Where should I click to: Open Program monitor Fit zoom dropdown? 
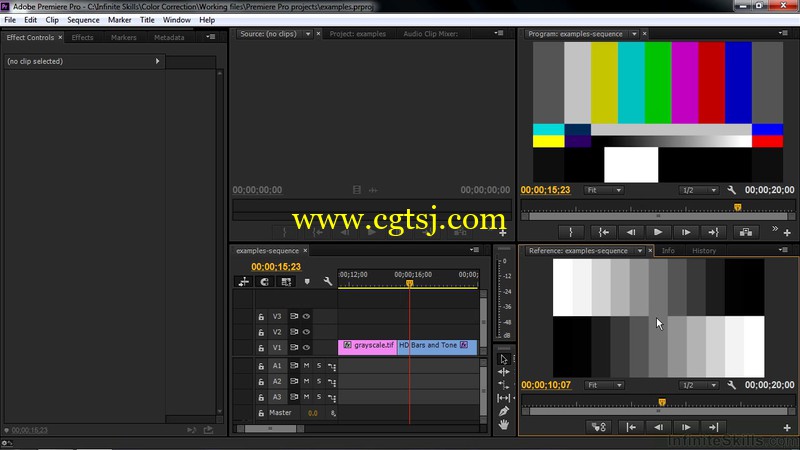coord(604,190)
